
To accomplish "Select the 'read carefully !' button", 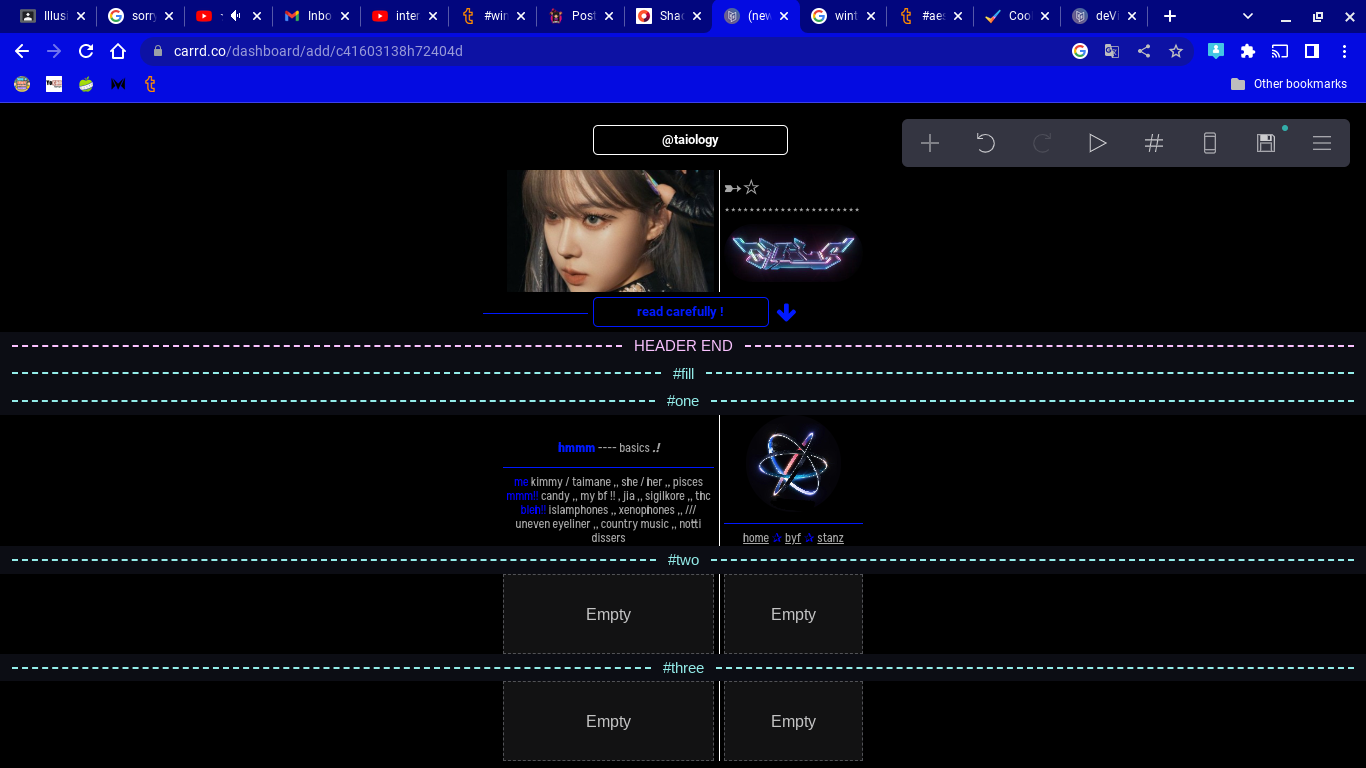I will tap(681, 312).
